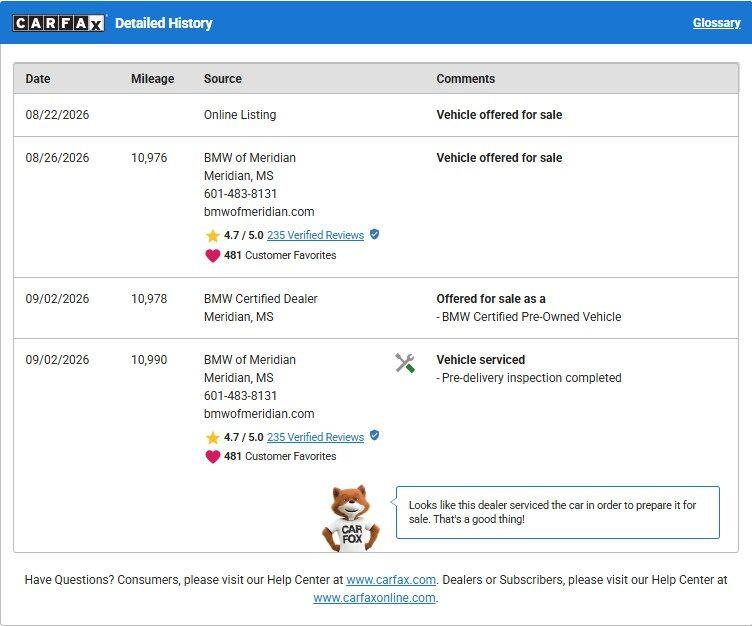752x626 pixels.
Task: Click the Vehicle serviced comment heading
Action: click(x=481, y=360)
